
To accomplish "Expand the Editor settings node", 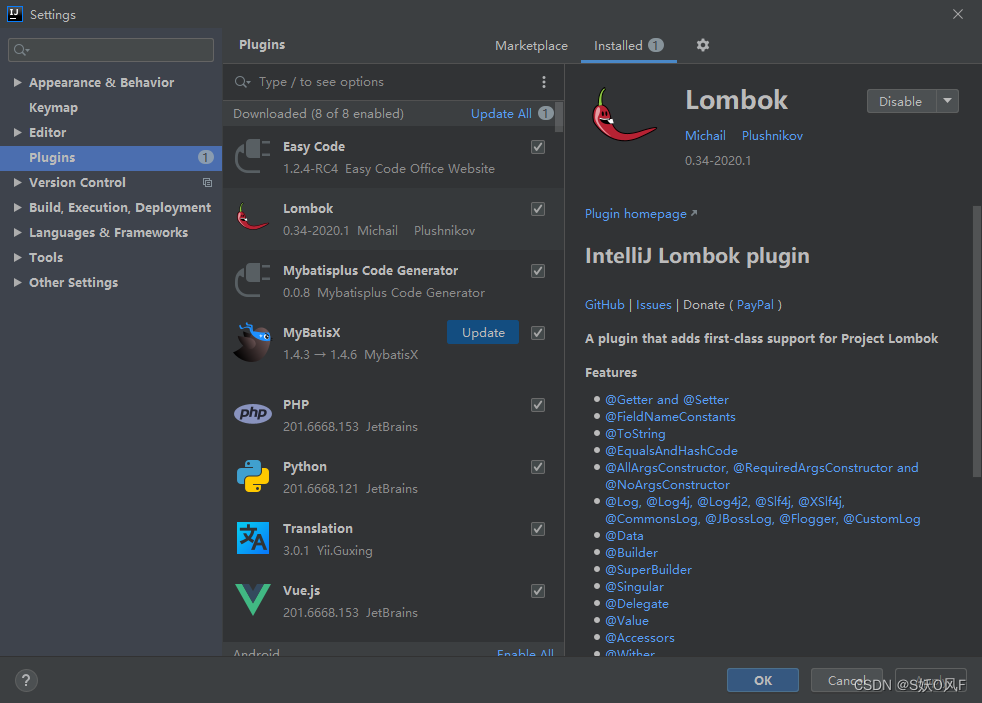I will tap(18, 132).
